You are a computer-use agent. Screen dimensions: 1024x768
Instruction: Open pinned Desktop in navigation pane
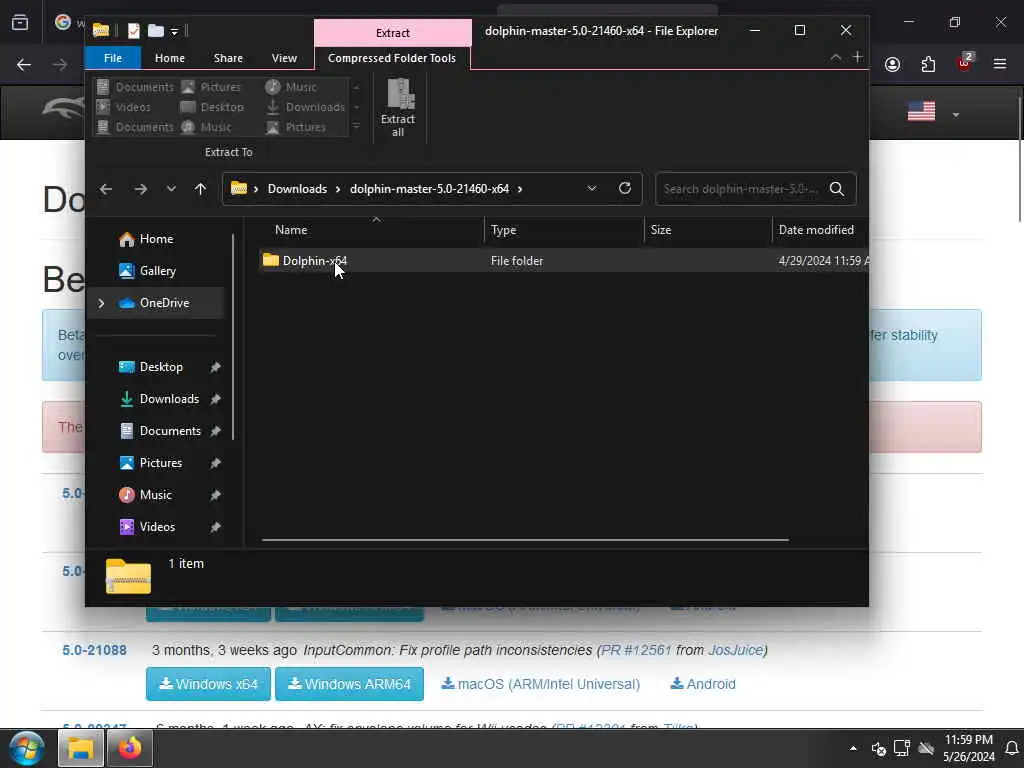tap(161, 367)
